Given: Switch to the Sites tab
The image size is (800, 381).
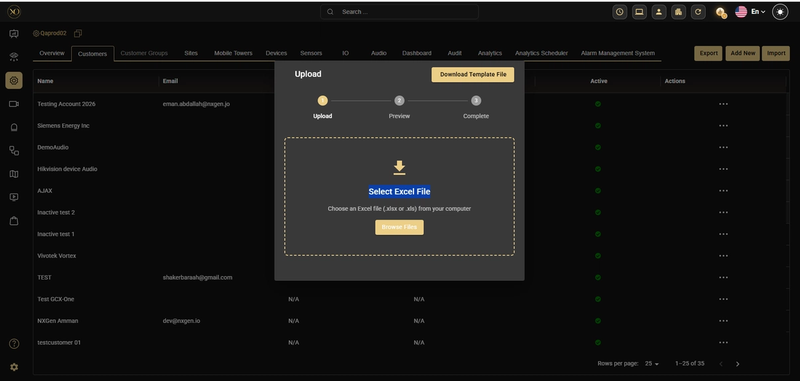Looking at the screenshot, I should coord(191,53).
